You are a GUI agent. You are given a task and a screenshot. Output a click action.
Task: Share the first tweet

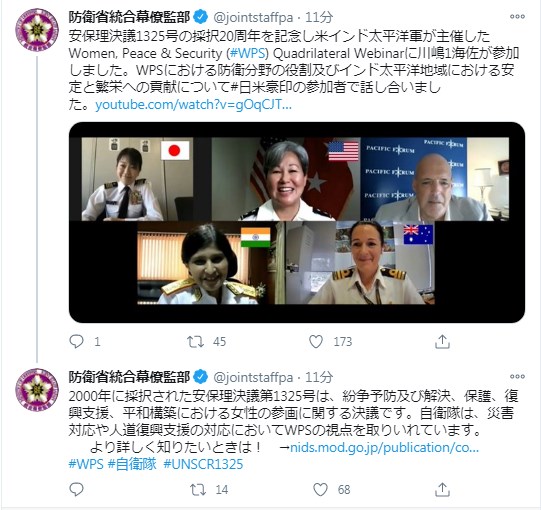[442, 341]
